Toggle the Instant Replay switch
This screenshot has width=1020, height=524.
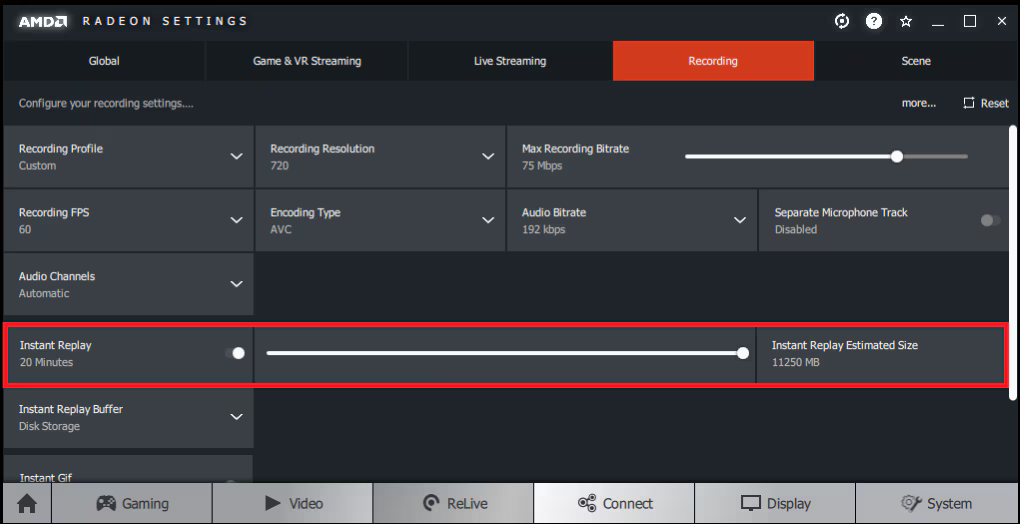235,353
